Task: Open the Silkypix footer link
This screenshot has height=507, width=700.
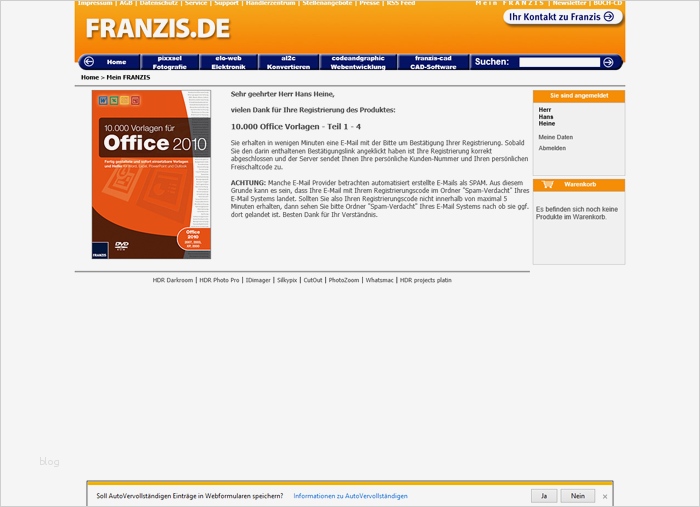Action: pyautogui.click(x=287, y=280)
